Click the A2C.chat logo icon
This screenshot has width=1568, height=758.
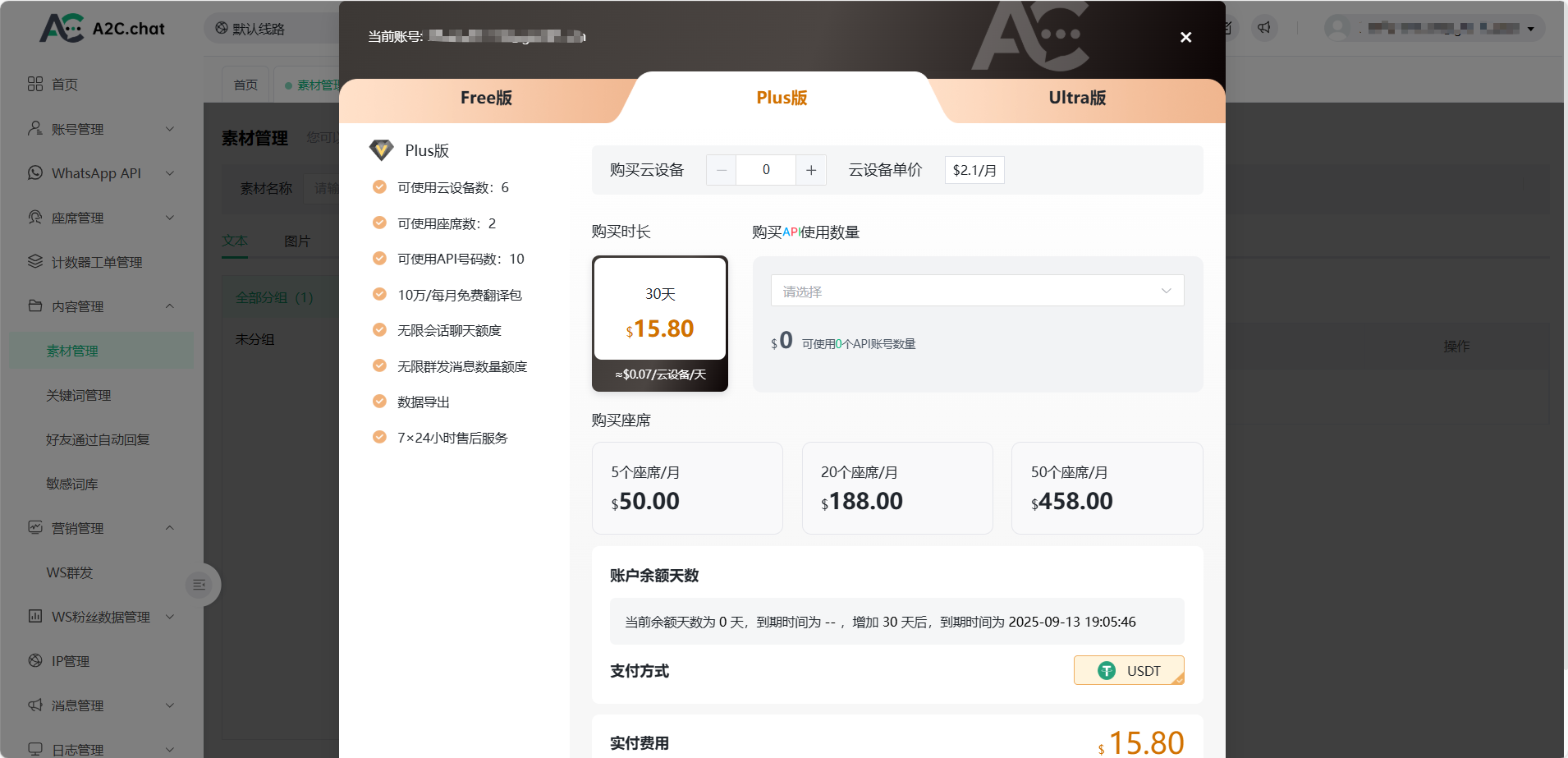point(62,28)
